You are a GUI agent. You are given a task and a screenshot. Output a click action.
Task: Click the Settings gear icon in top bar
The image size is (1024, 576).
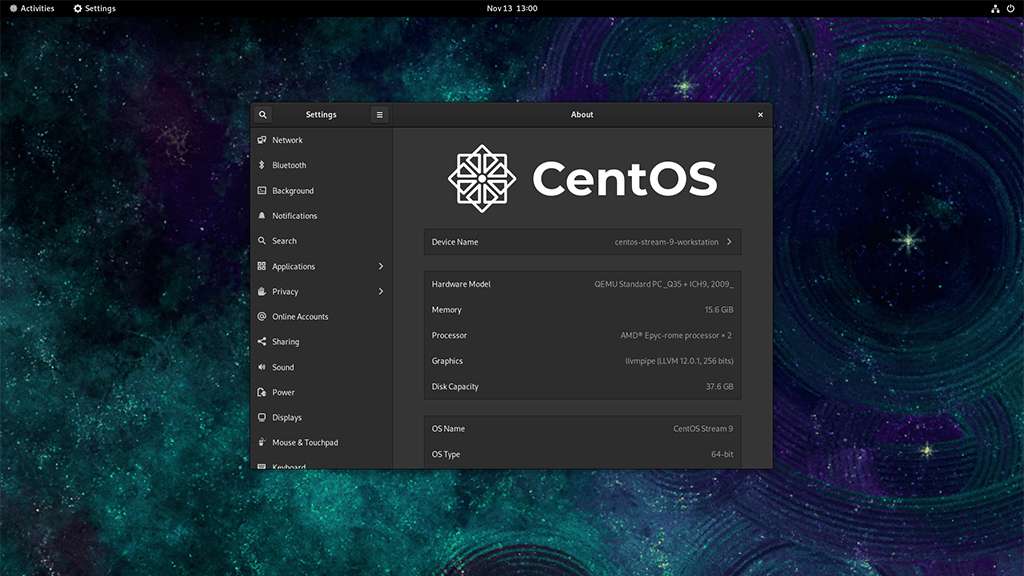[x=78, y=8]
